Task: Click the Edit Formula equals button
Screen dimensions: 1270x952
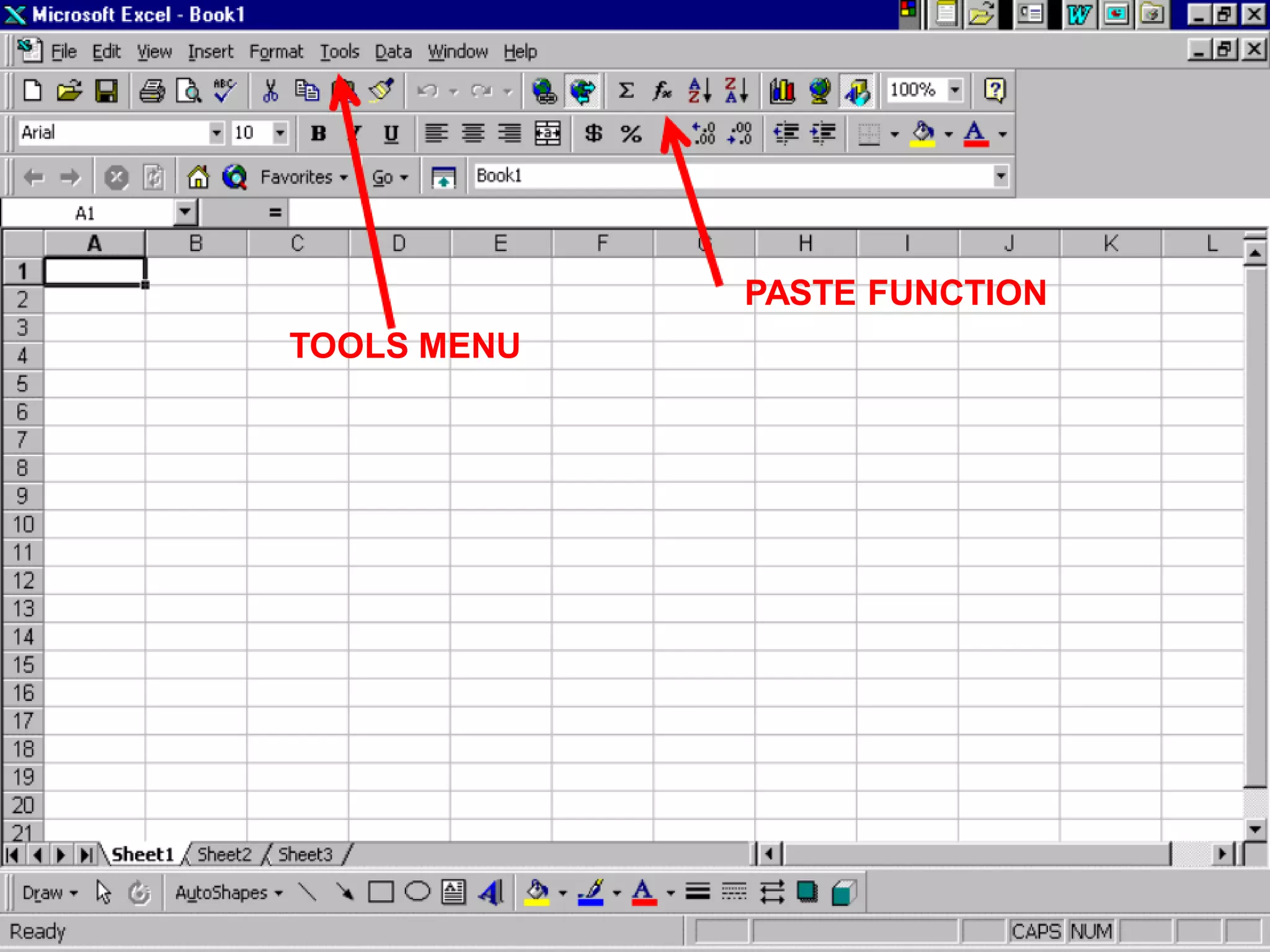Action: pyautogui.click(x=275, y=213)
